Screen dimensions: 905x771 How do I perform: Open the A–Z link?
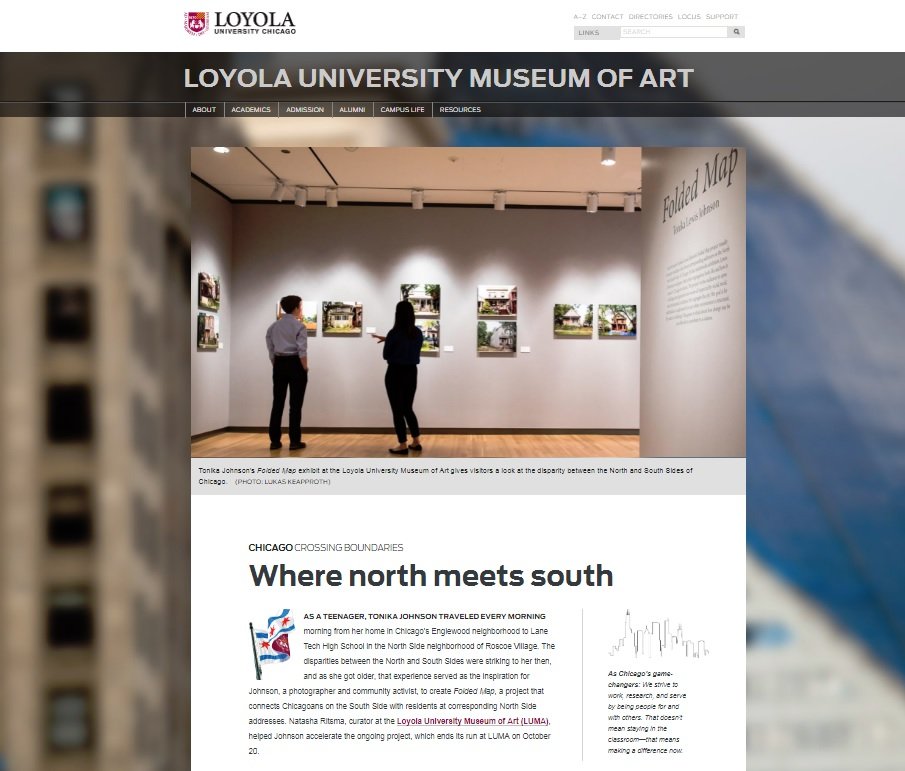pos(579,17)
